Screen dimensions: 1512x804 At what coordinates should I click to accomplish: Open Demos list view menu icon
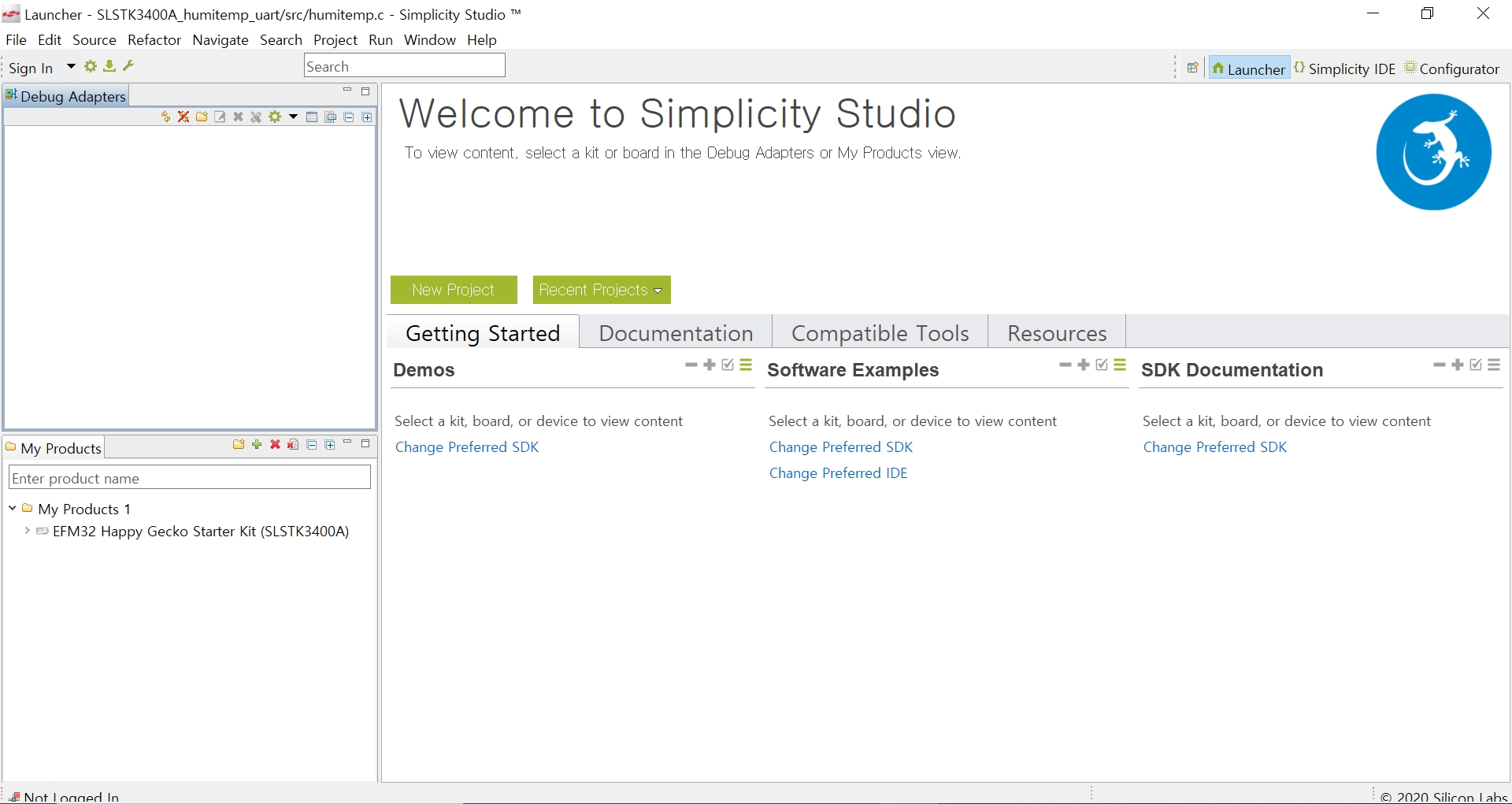746,365
